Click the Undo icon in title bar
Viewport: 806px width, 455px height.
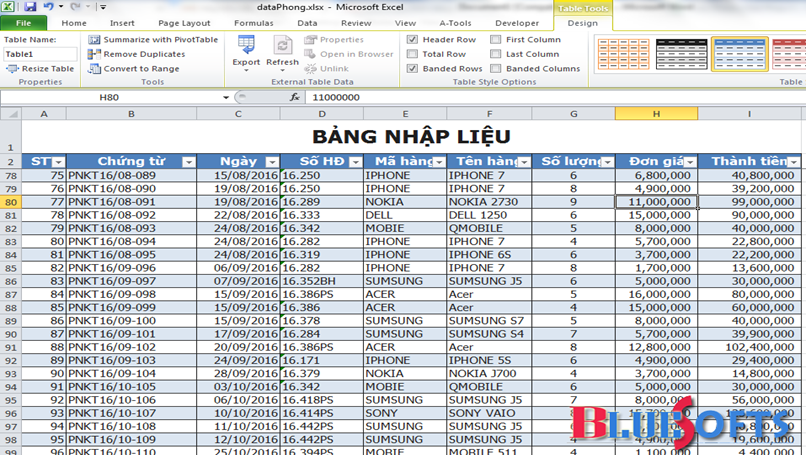pos(48,7)
